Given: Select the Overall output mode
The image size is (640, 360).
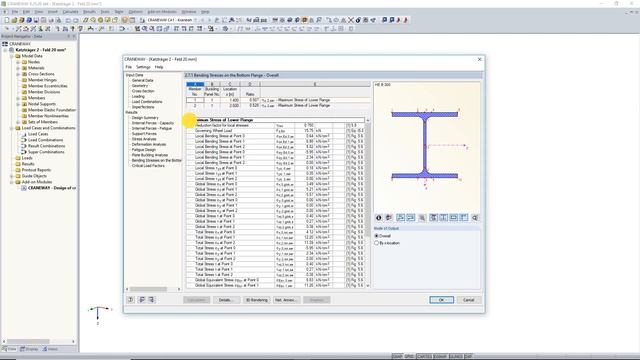Looking at the screenshot, I should pos(377,236).
